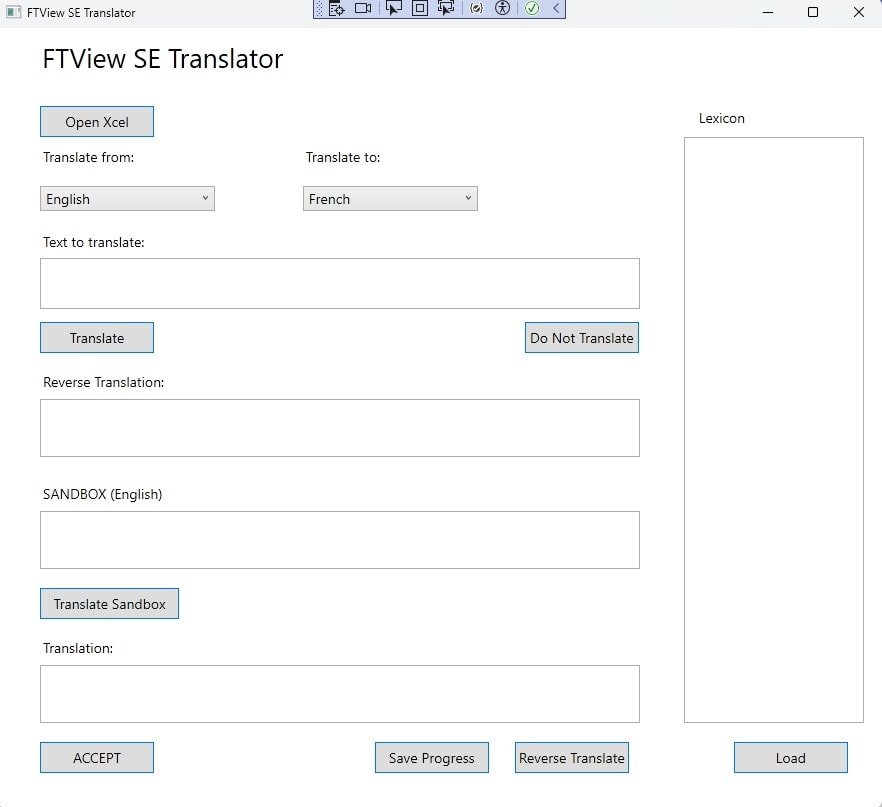Image resolution: width=882 pixels, height=807 pixels.
Task: Close the FTView SE Translator window
Action: click(x=858, y=12)
